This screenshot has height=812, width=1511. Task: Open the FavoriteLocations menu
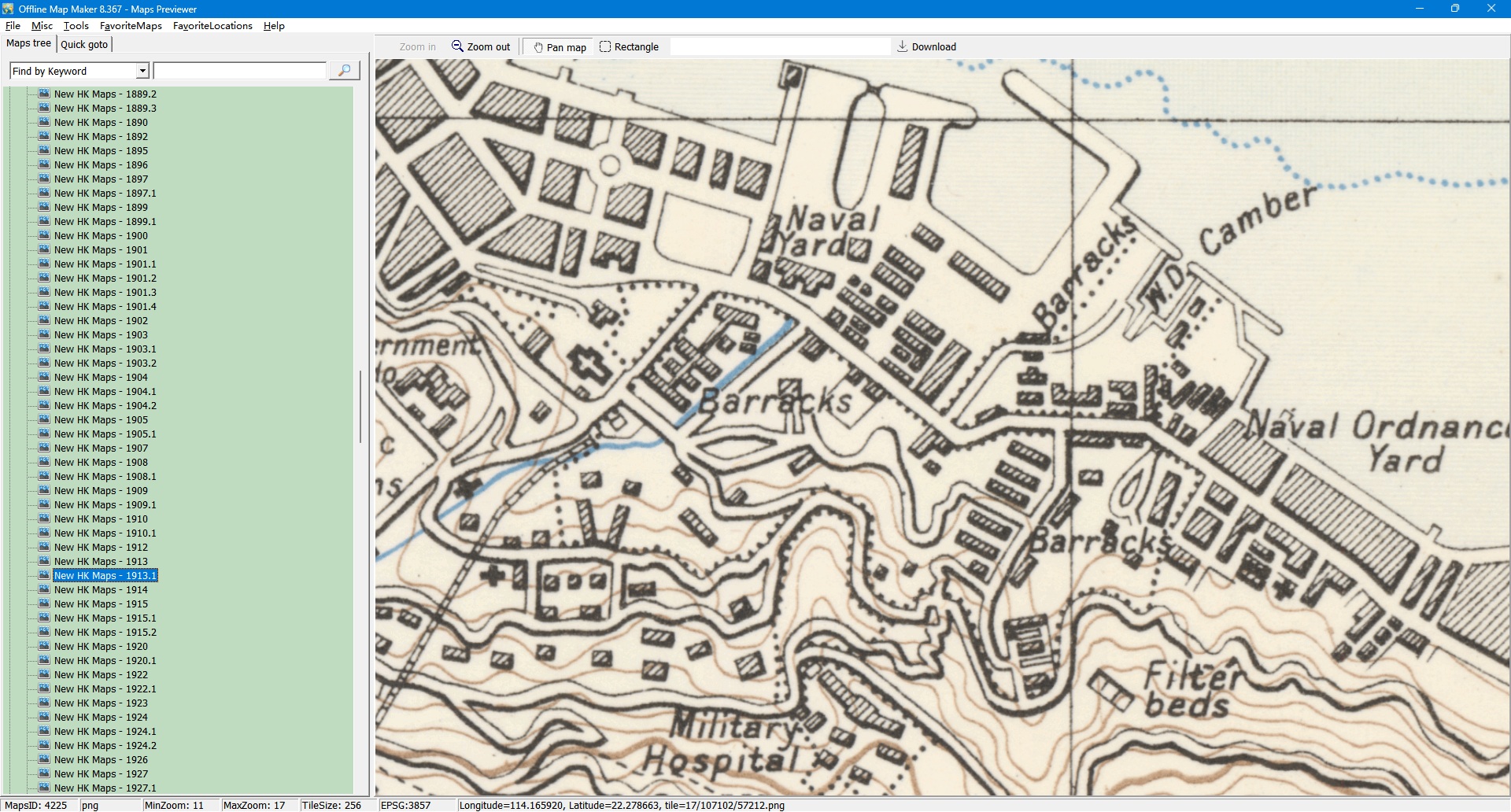pyautogui.click(x=212, y=26)
